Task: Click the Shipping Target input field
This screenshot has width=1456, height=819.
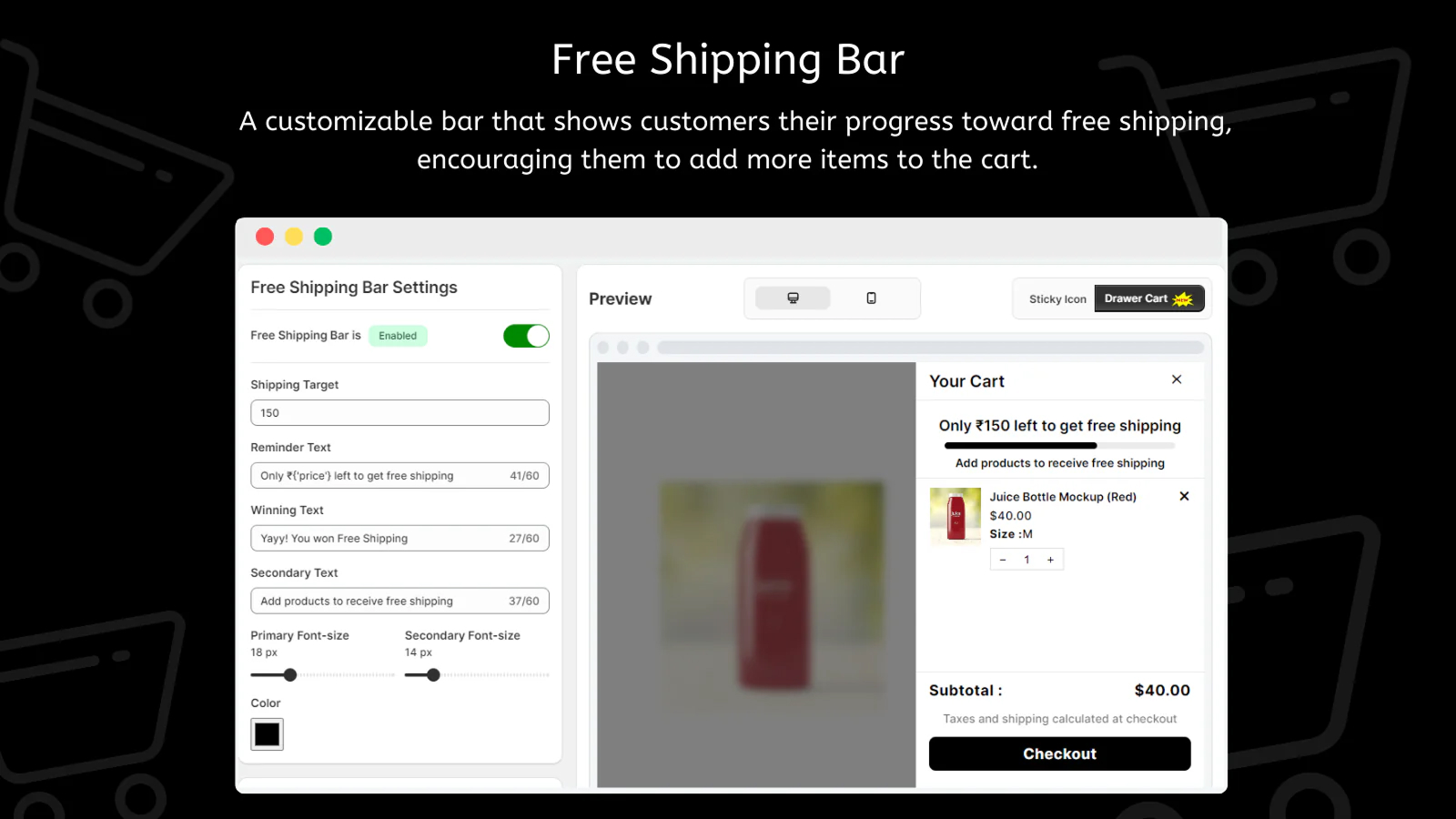Action: pos(399,413)
